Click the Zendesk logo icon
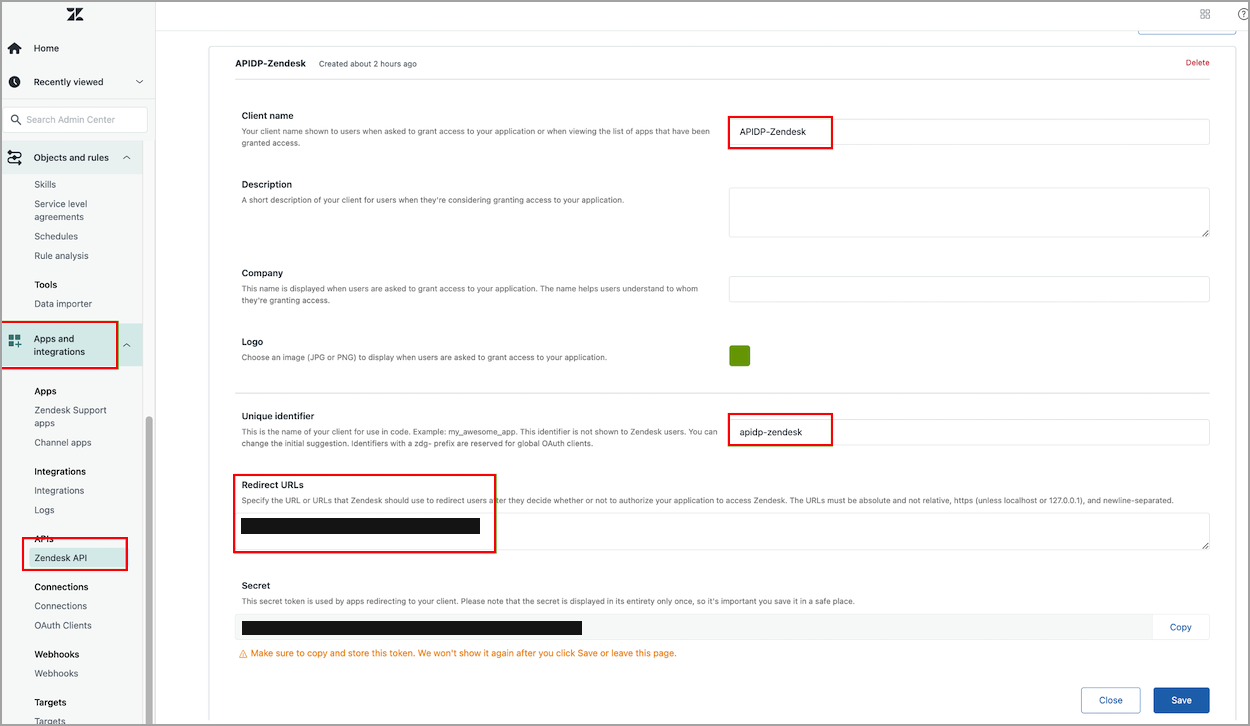 [75, 14]
